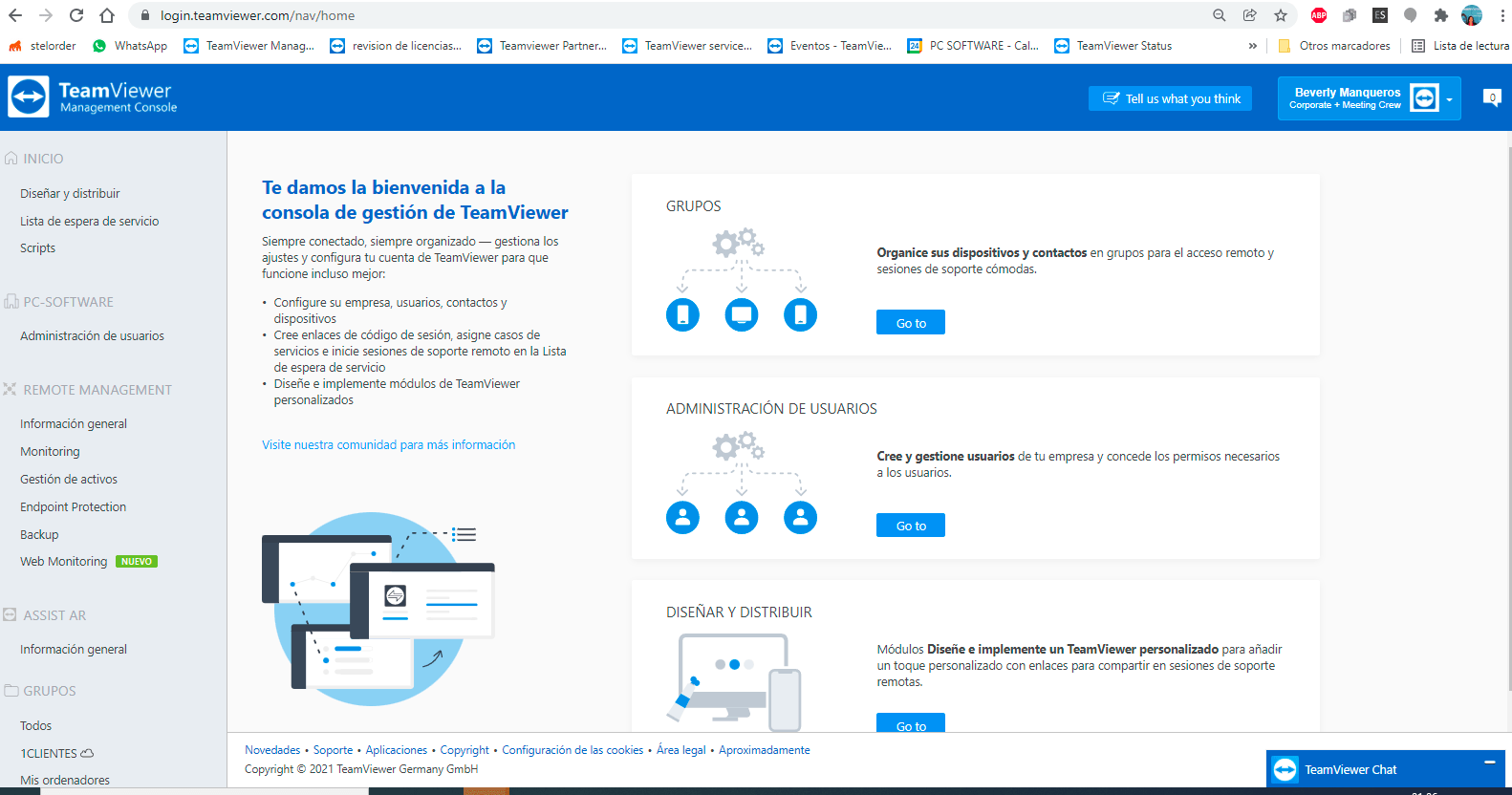Open the Otros marcadores bookmarks folder
The width and height of the screenshot is (1512, 795).
[1334, 46]
